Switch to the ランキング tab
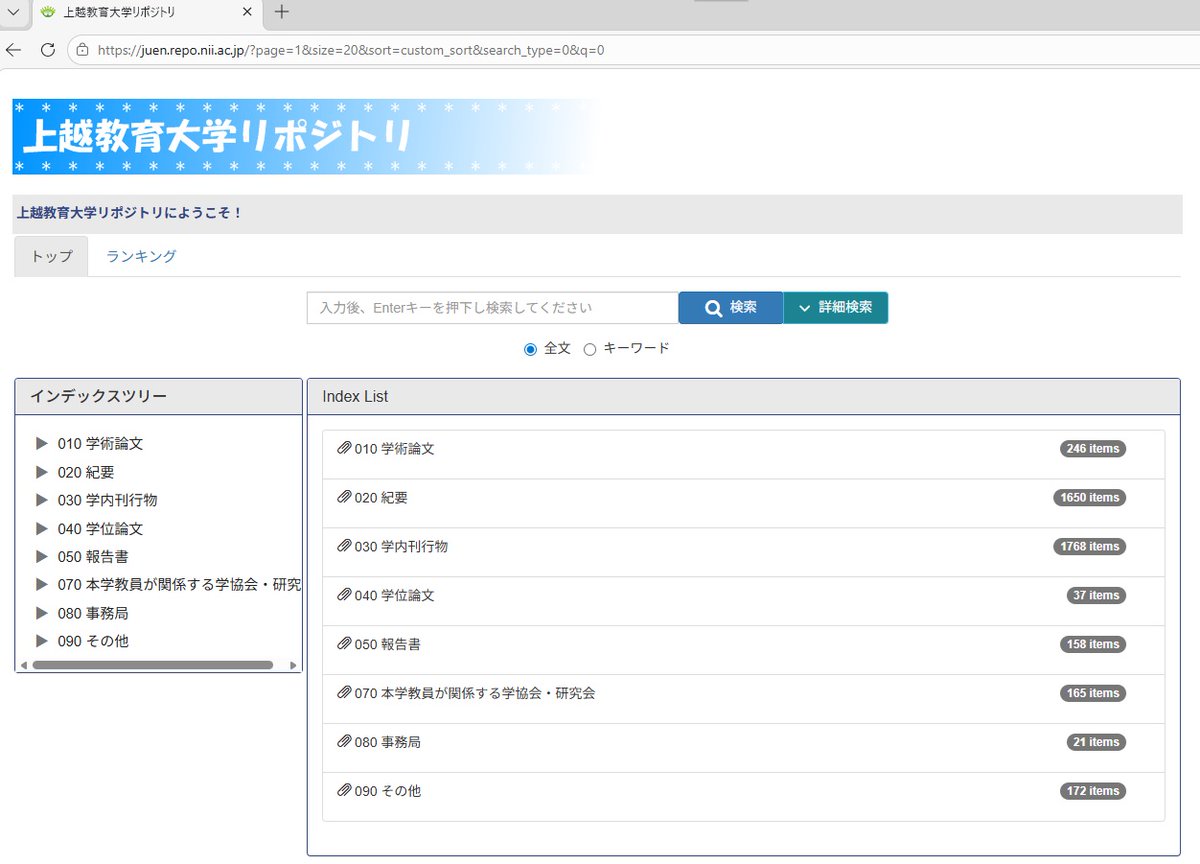This screenshot has height=864, width=1200. [x=141, y=256]
